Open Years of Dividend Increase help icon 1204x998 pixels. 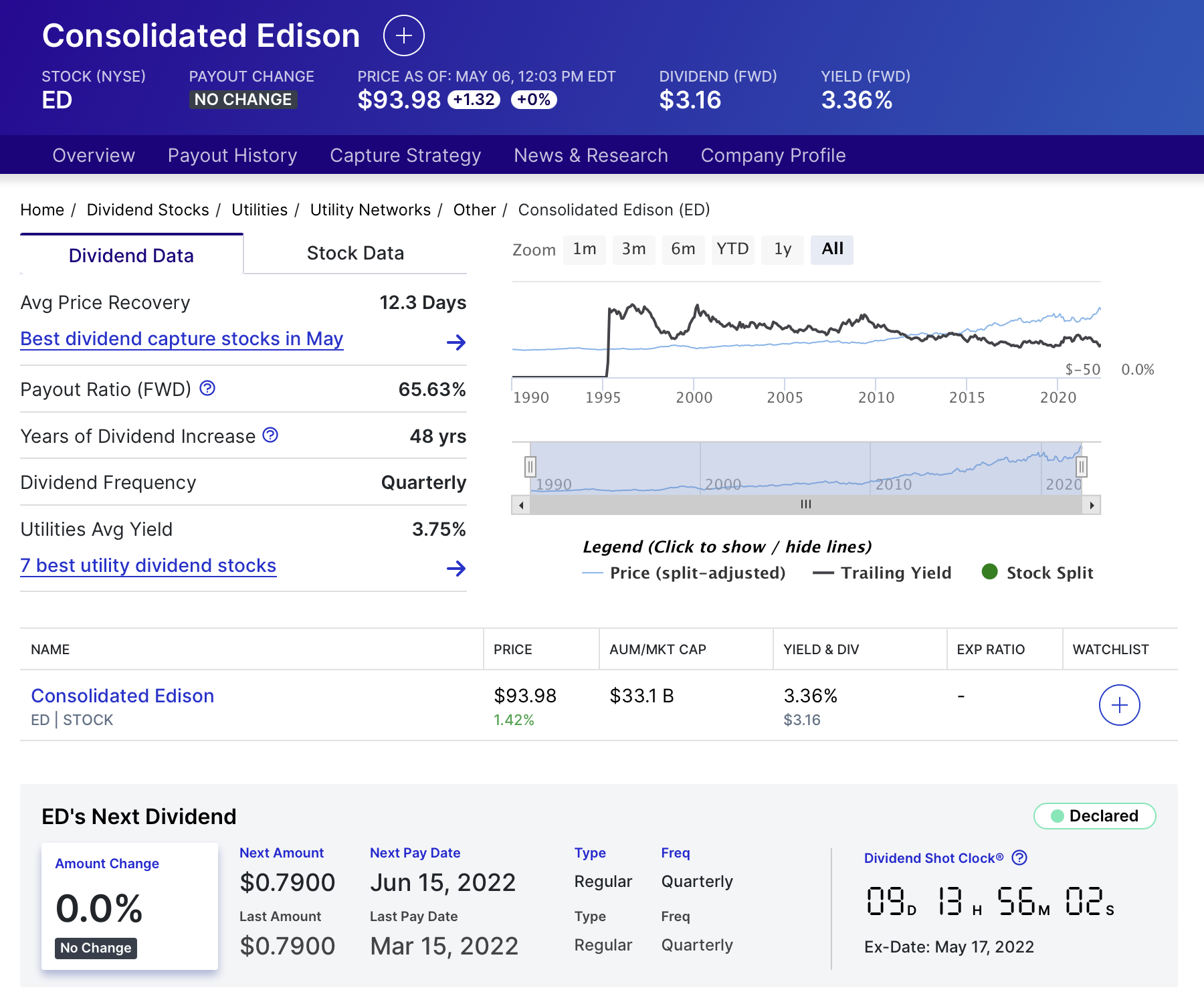tap(270, 435)
